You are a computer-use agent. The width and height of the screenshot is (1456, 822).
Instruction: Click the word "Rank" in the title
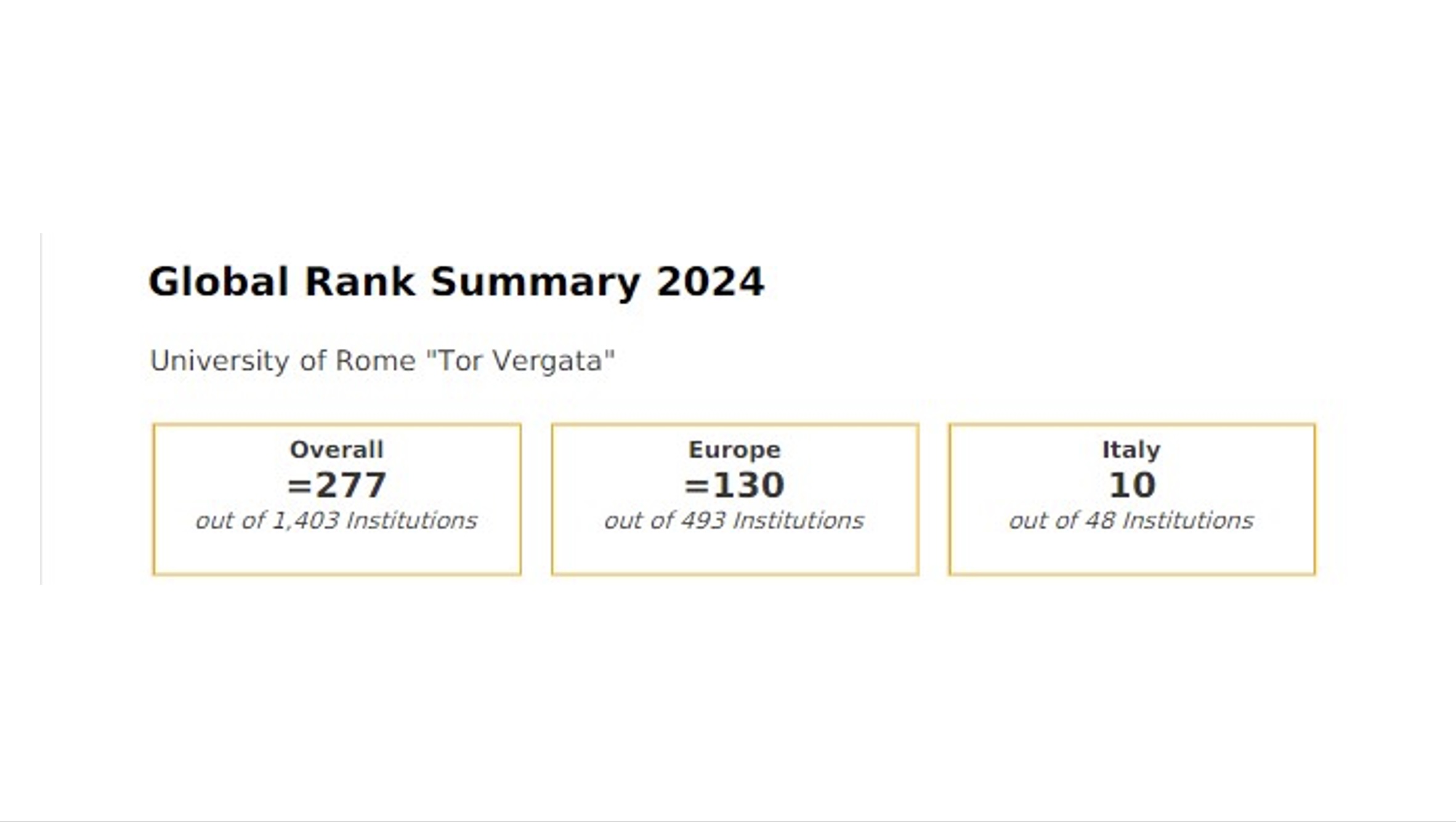tap(360, 282)
